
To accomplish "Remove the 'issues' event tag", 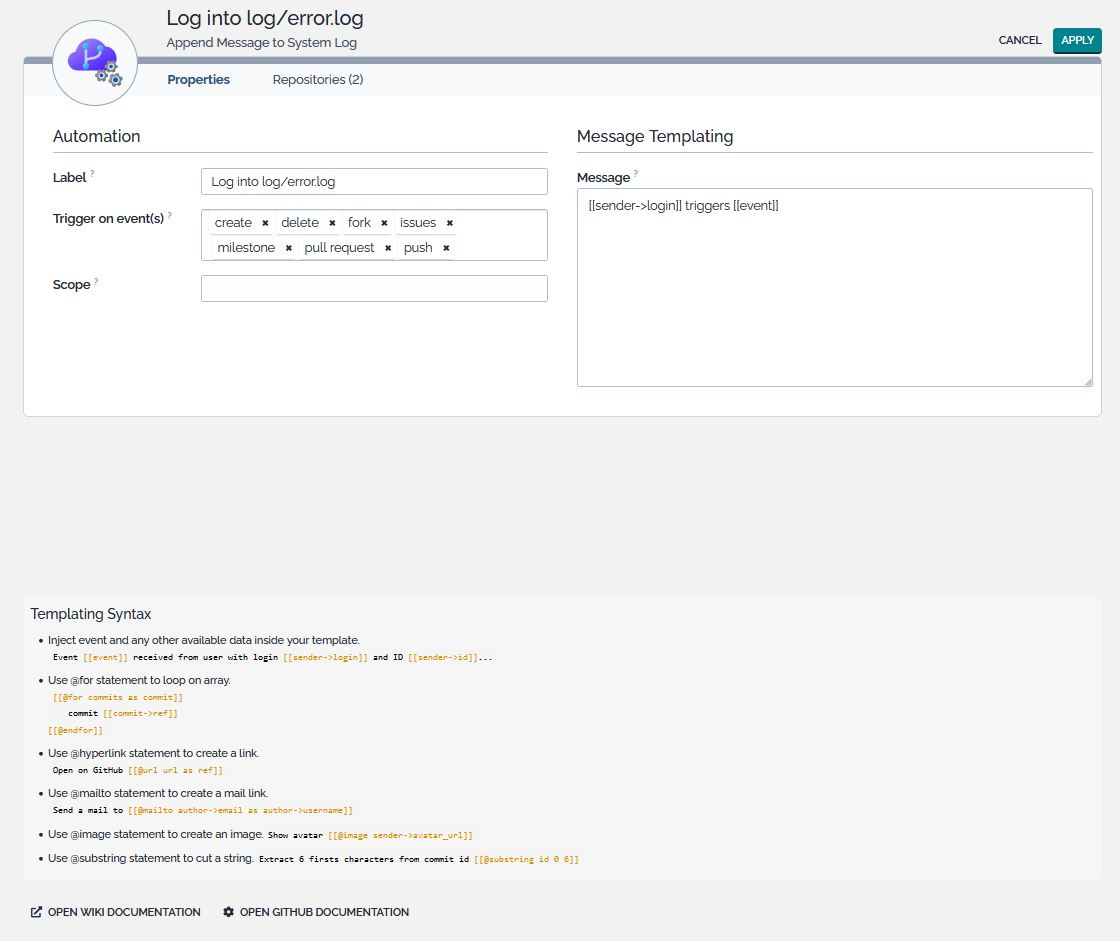I will (450, 223).
